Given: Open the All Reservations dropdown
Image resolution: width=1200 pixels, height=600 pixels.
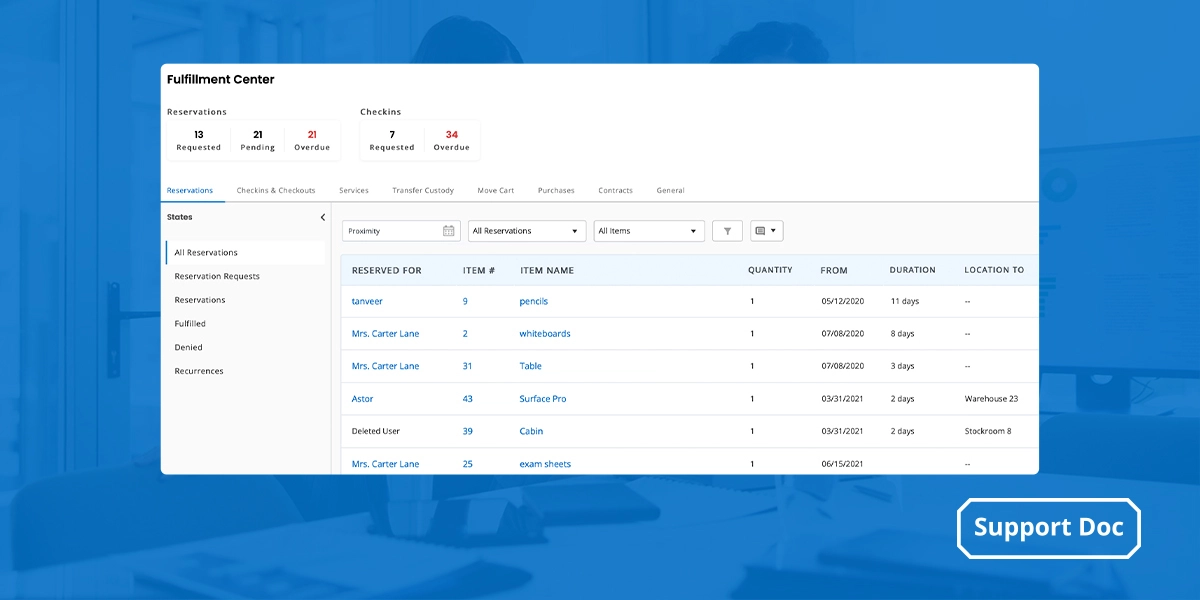Looking at the screenshot, I should [x=526, y=230].
